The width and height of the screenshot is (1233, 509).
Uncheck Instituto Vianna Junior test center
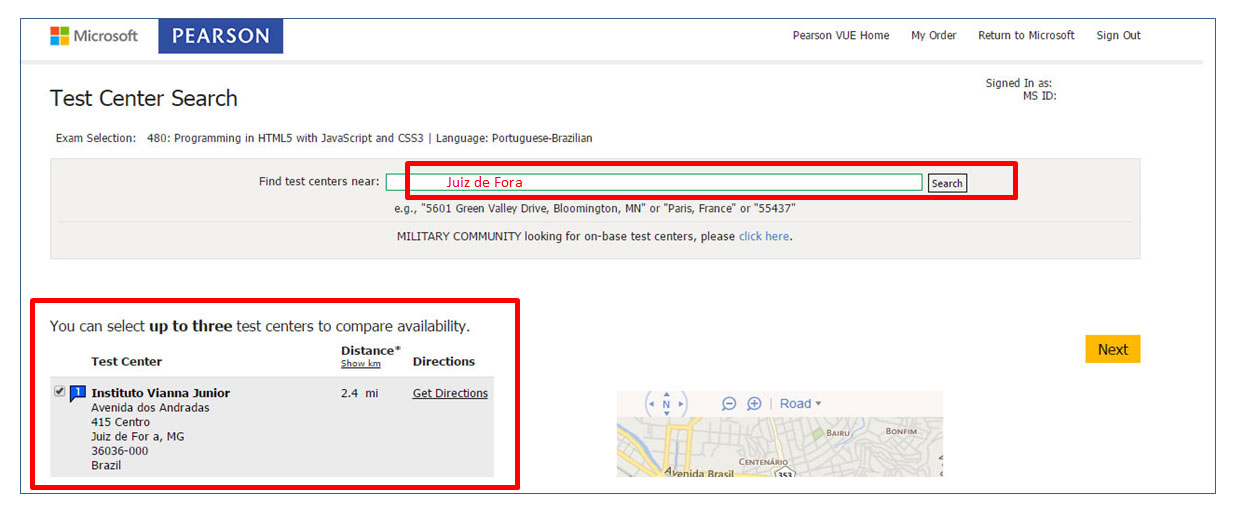(x=60, y=392)
